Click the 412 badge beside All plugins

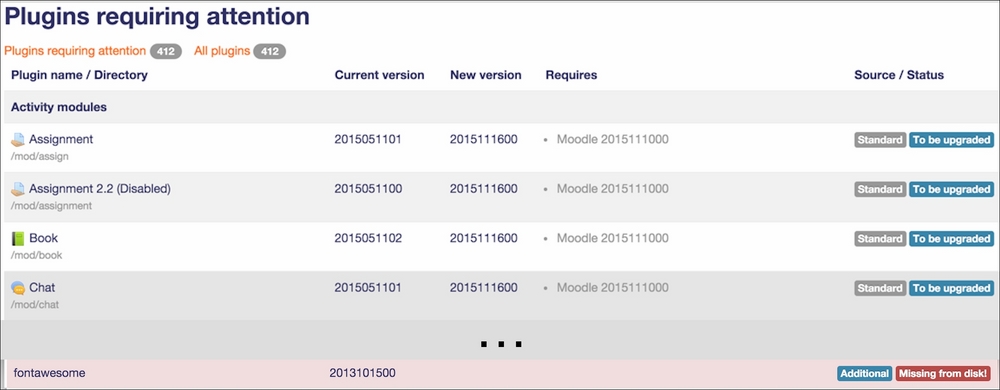270,52
